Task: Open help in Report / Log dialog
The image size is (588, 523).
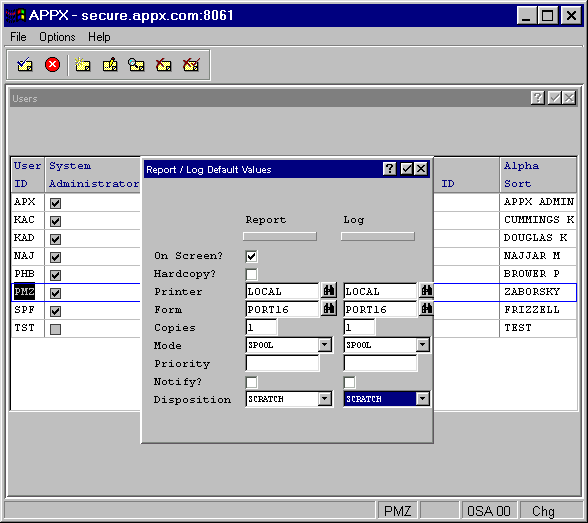Action: pyautogui.click(x=390, y=169)
